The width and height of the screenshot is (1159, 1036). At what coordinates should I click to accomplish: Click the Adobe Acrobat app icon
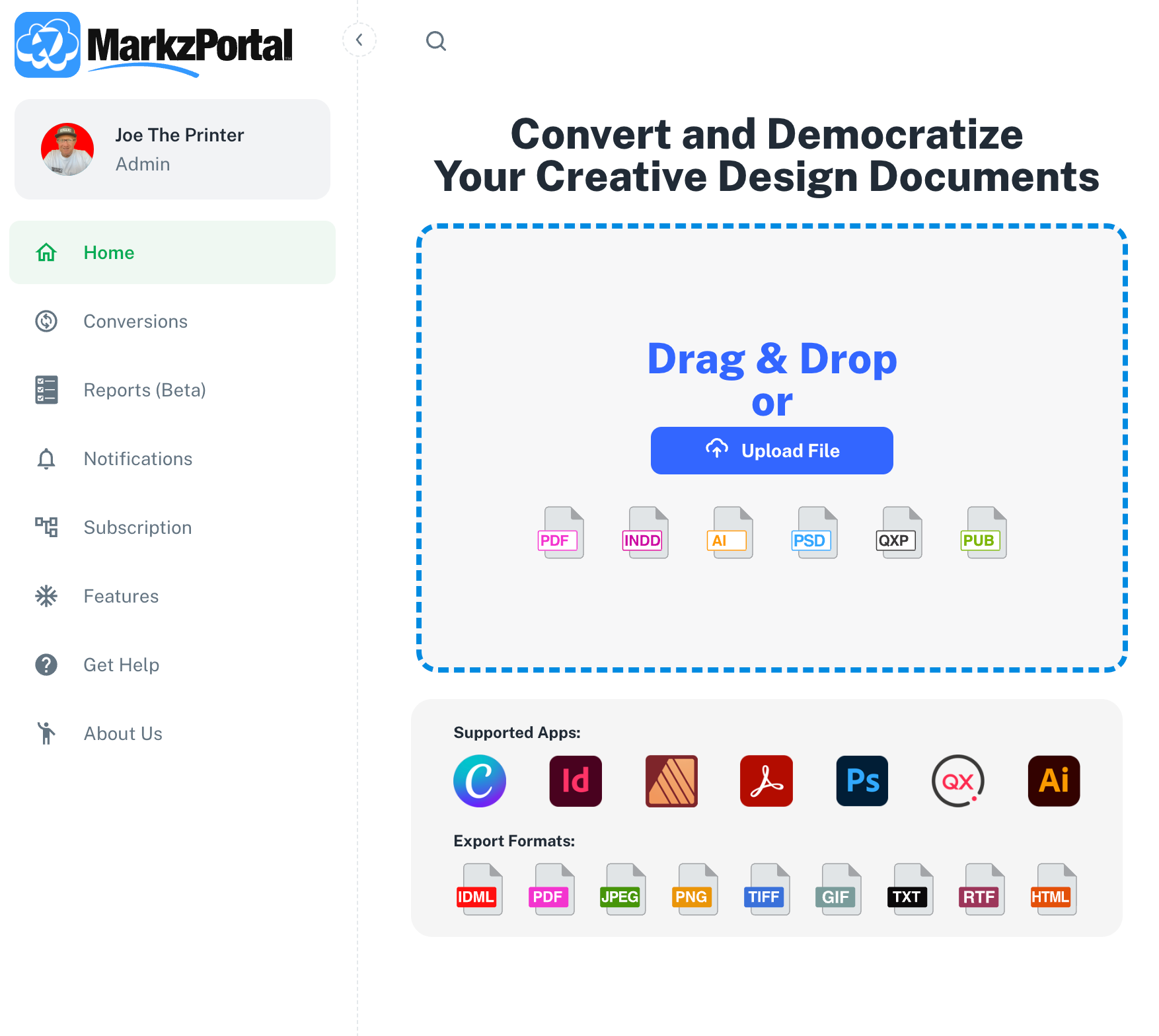point(766,781)
